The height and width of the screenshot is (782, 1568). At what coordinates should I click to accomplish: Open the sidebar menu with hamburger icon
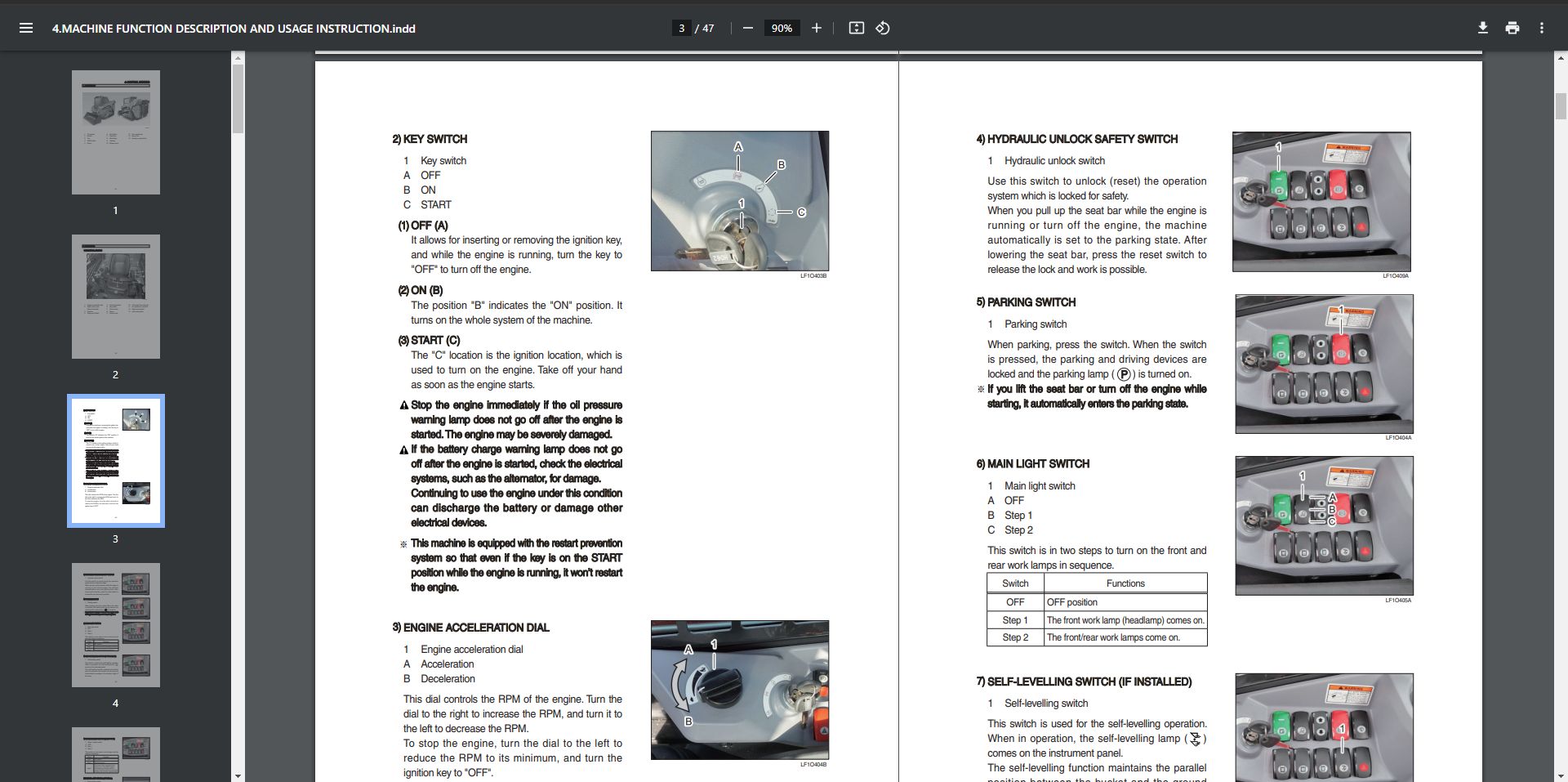(27, 28)
